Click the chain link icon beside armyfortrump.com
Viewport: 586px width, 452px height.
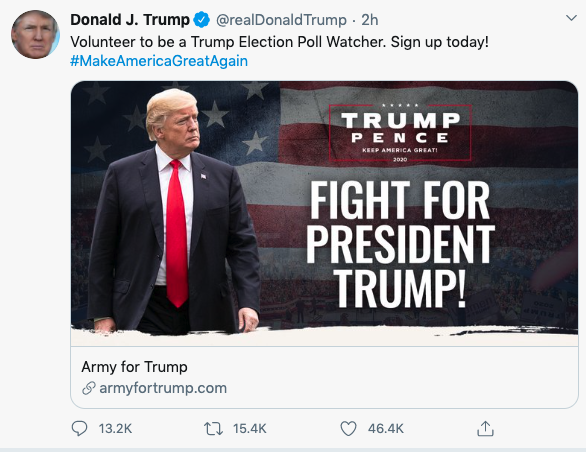[89, 388]
